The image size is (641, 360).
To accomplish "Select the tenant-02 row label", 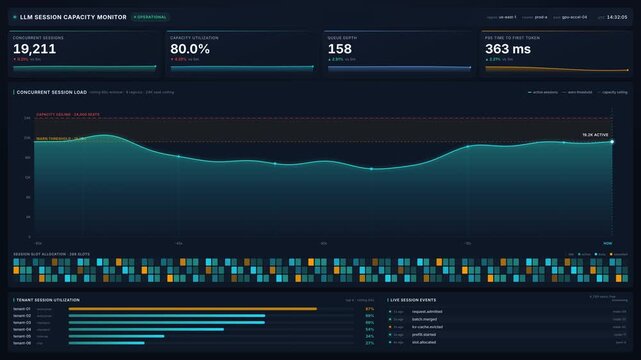I will coord(22,316).
